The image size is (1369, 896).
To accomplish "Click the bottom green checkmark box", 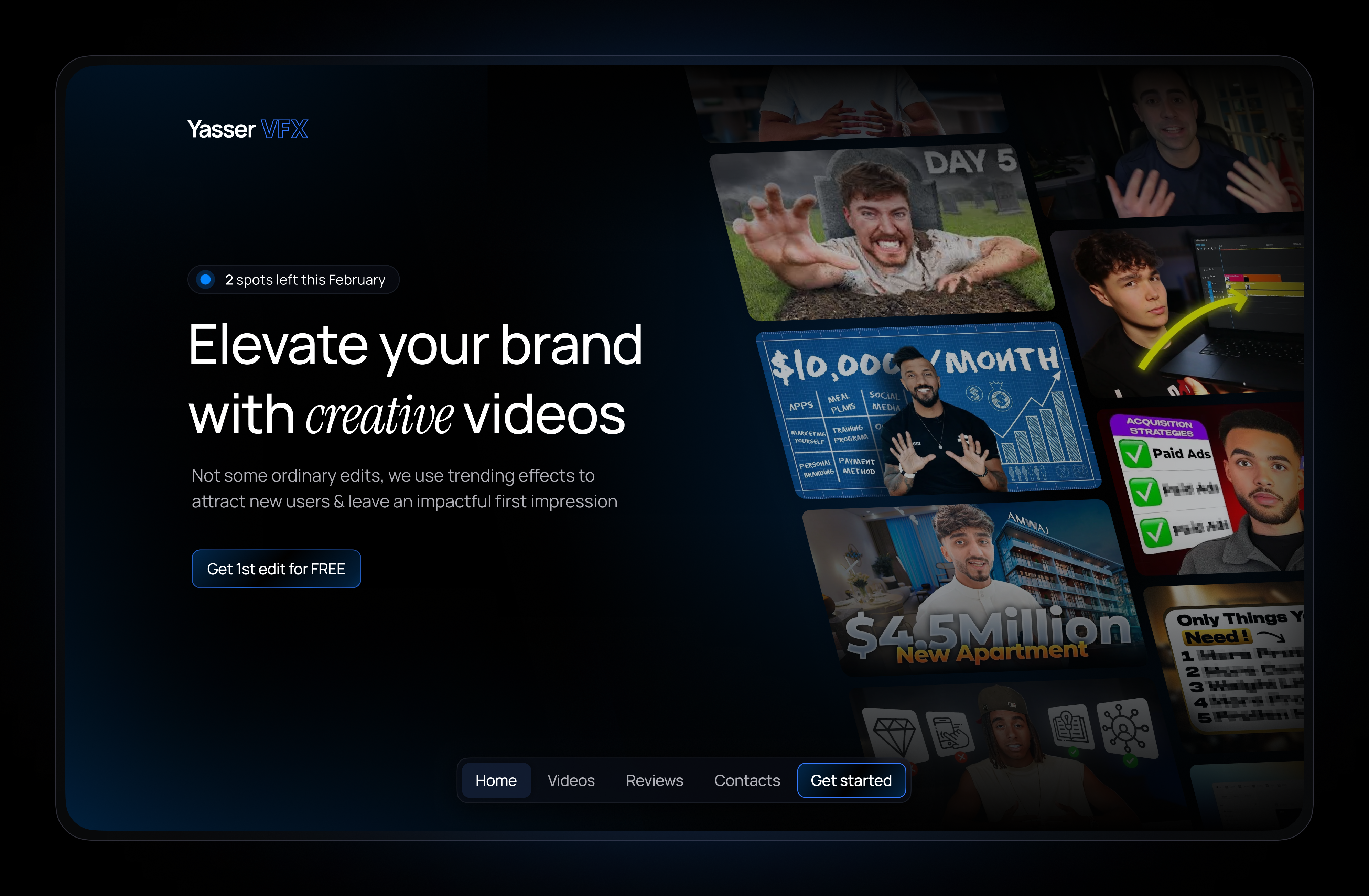I will (x=1155, y=532).
